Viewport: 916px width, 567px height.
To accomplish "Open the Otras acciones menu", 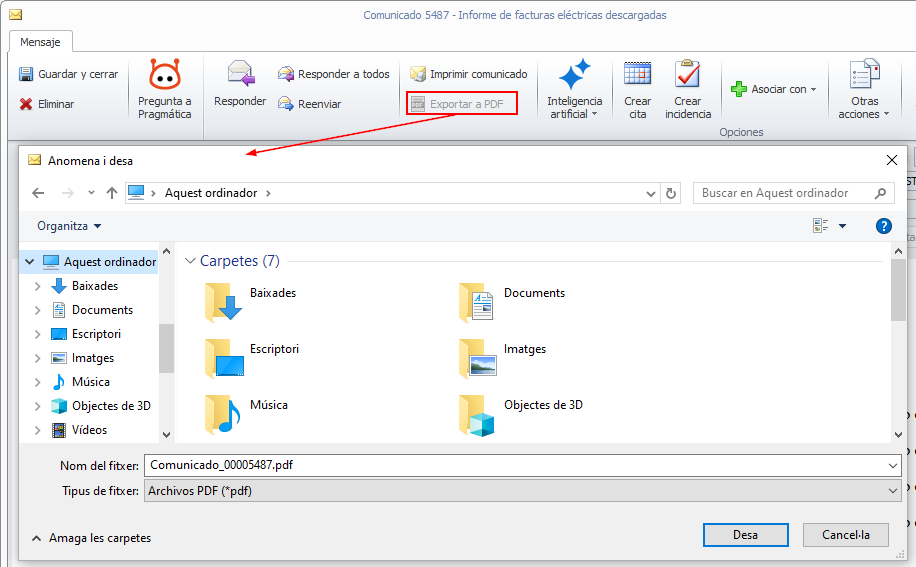I will click(x=863, y=89).
